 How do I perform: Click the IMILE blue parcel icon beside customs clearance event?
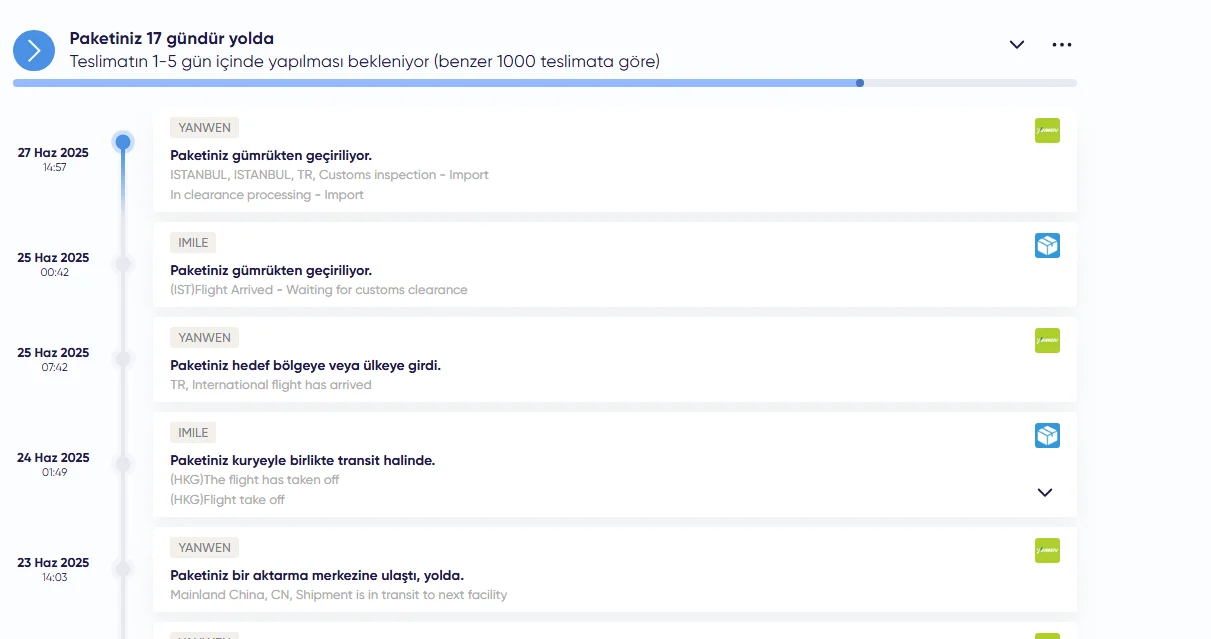point(1047,245)
